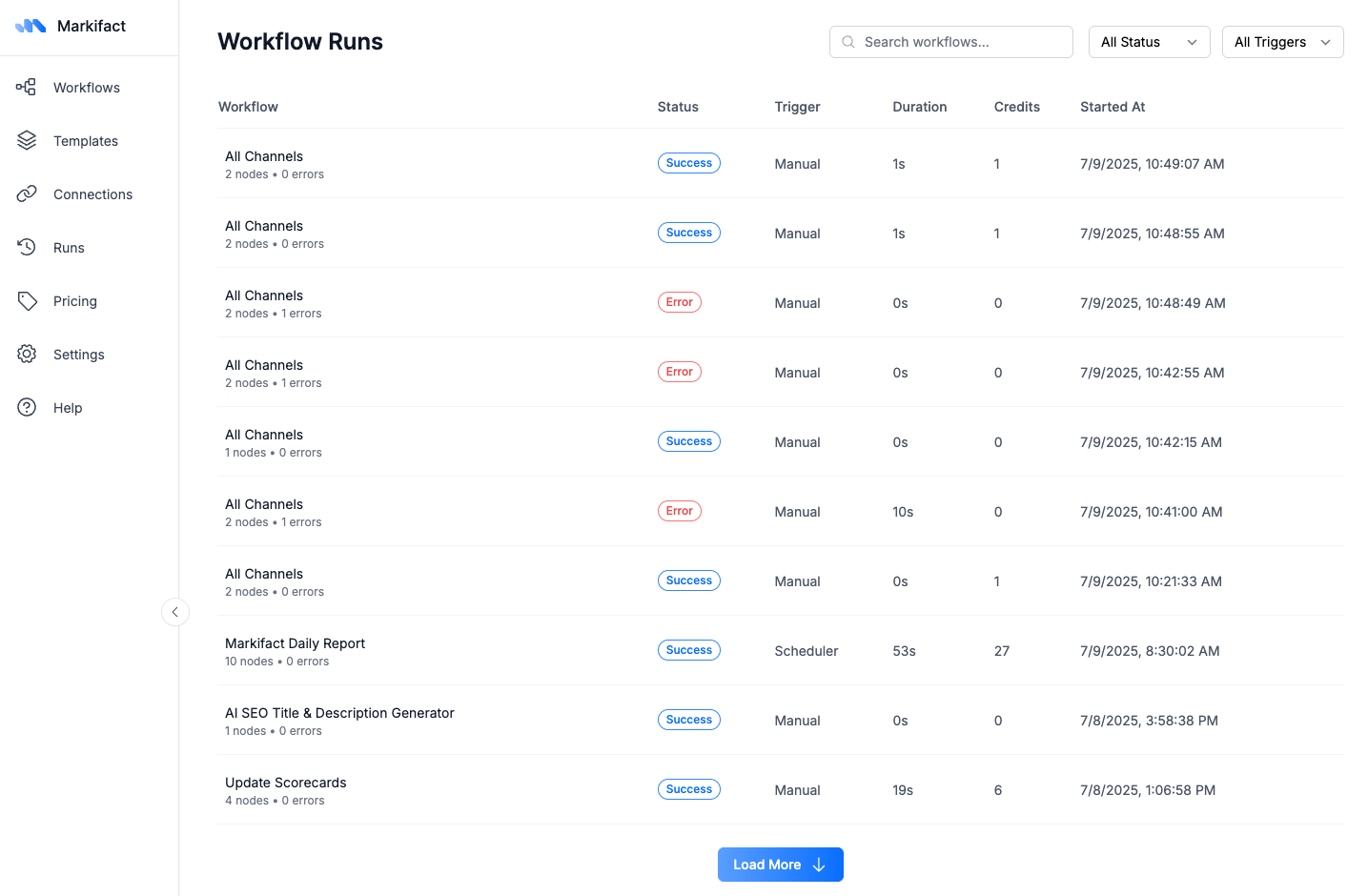1368x896 pixels.
Task: Select the Update Scorecards workflow run
Action: 285,783
